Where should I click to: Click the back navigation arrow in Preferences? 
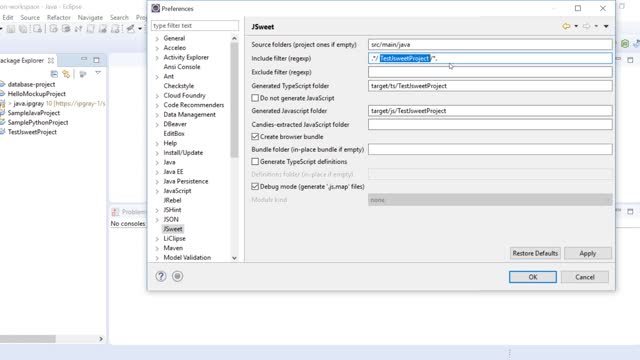pos(566,27)
